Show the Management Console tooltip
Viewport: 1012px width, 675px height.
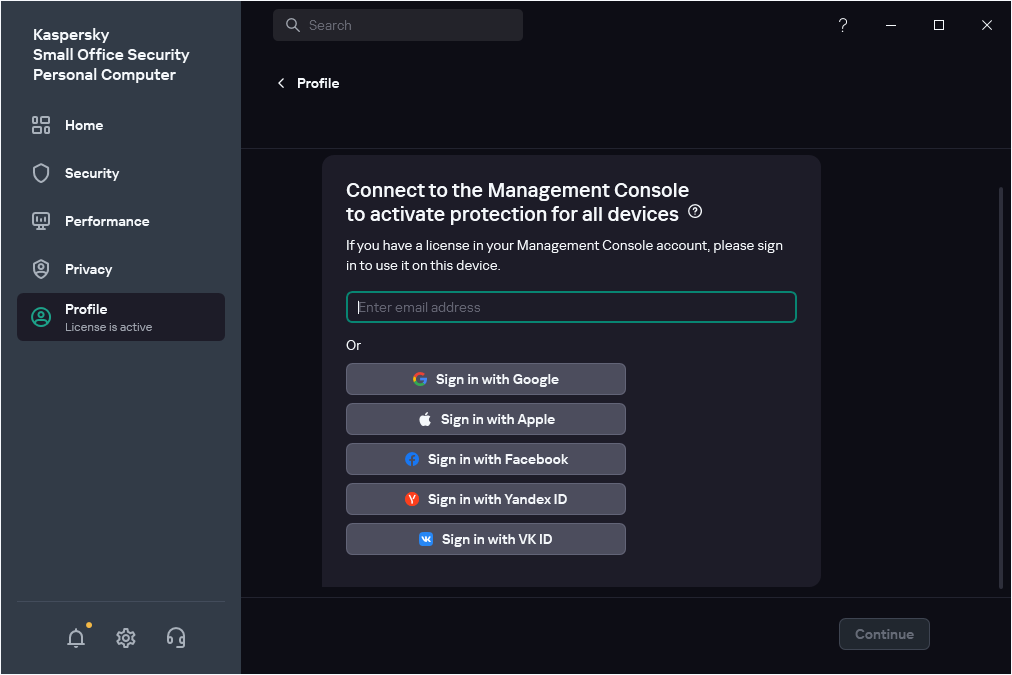[695, 212]
